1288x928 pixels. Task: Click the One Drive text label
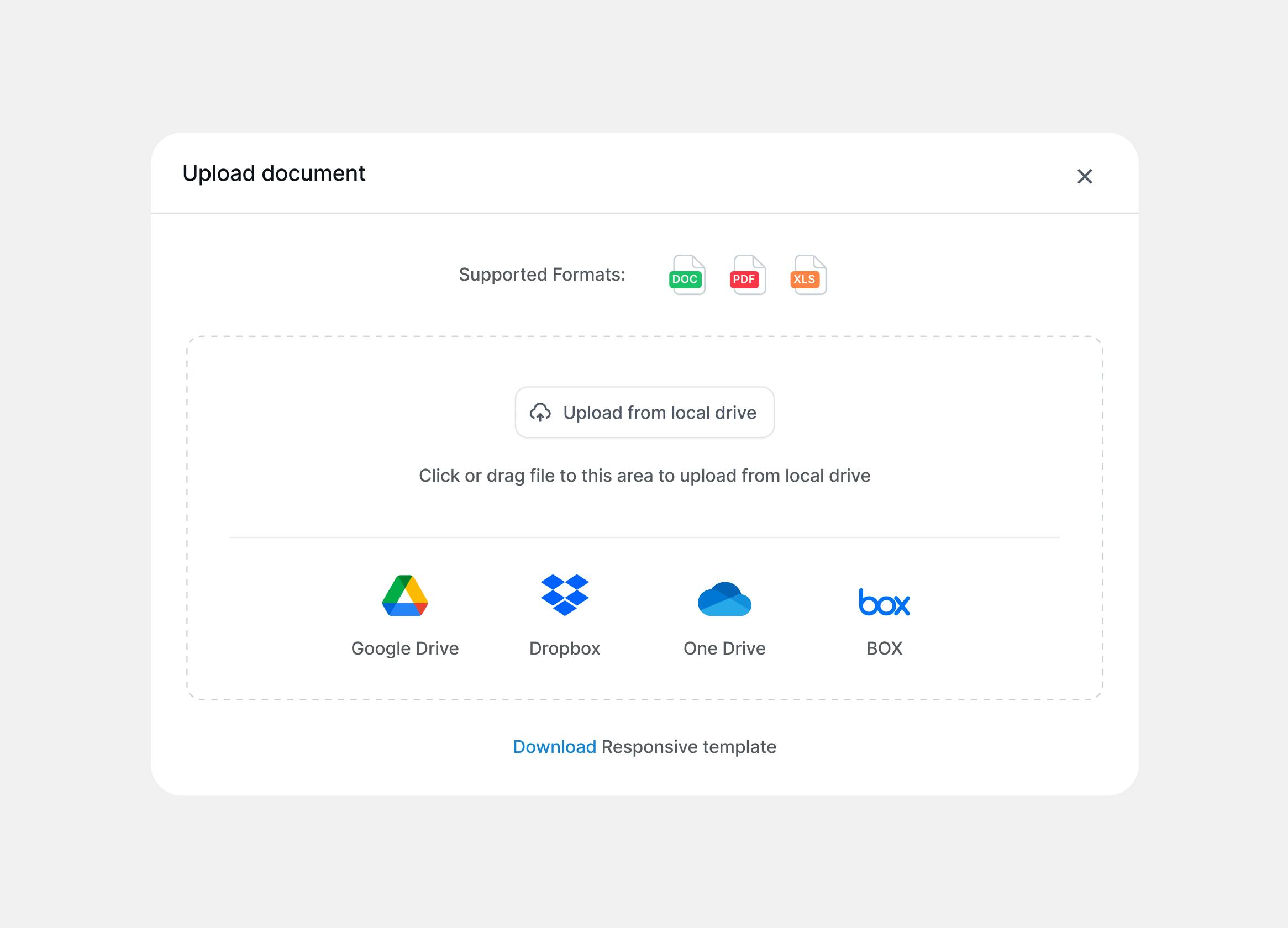tap(724, 648)
